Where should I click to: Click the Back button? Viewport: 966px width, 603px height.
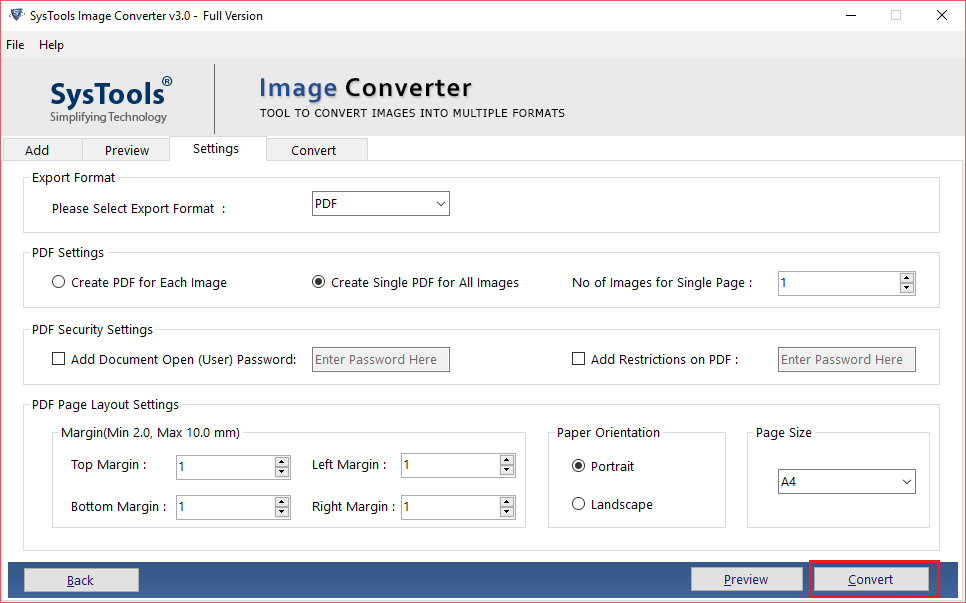pos(80,579)
